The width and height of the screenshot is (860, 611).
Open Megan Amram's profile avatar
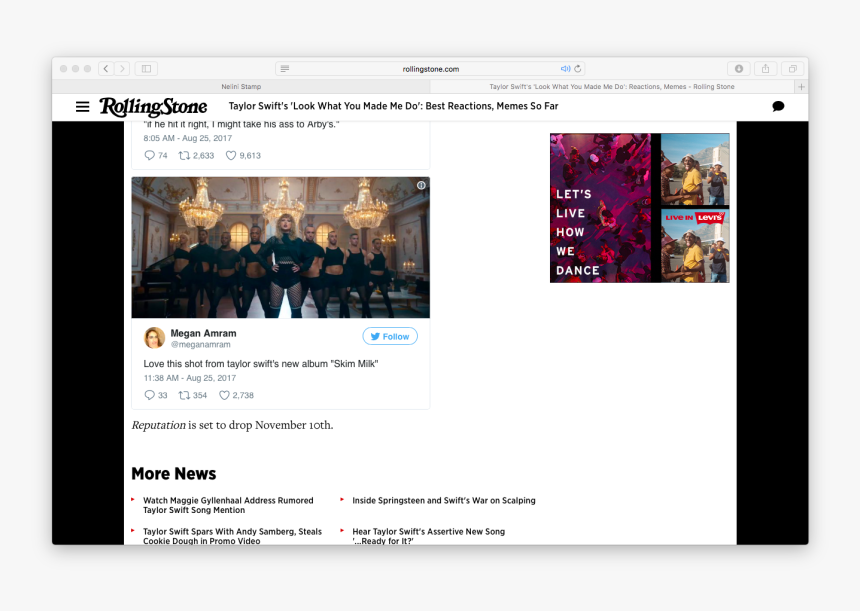click(x=154, y=338)
